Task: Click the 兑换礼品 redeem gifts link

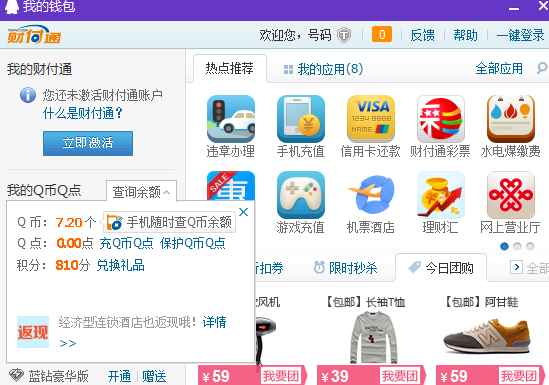Action: point(120,265)
